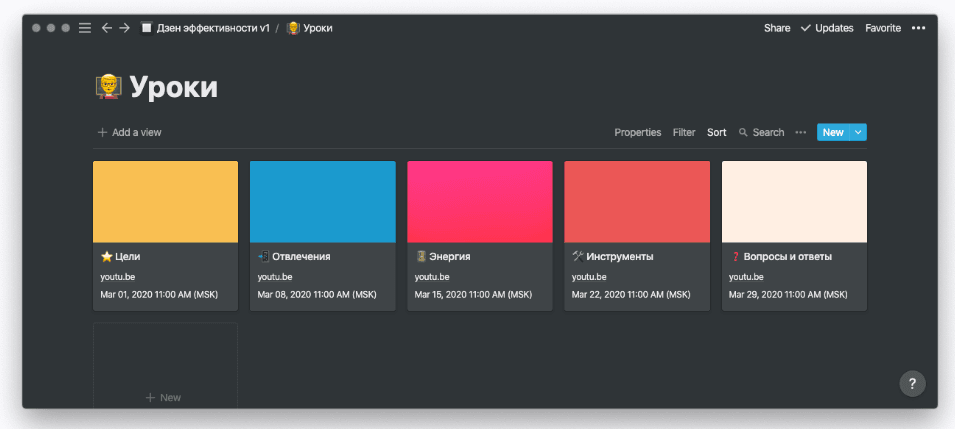Click the blue New button
This screenshot has height=429, width=955.
tap(833, 132)
